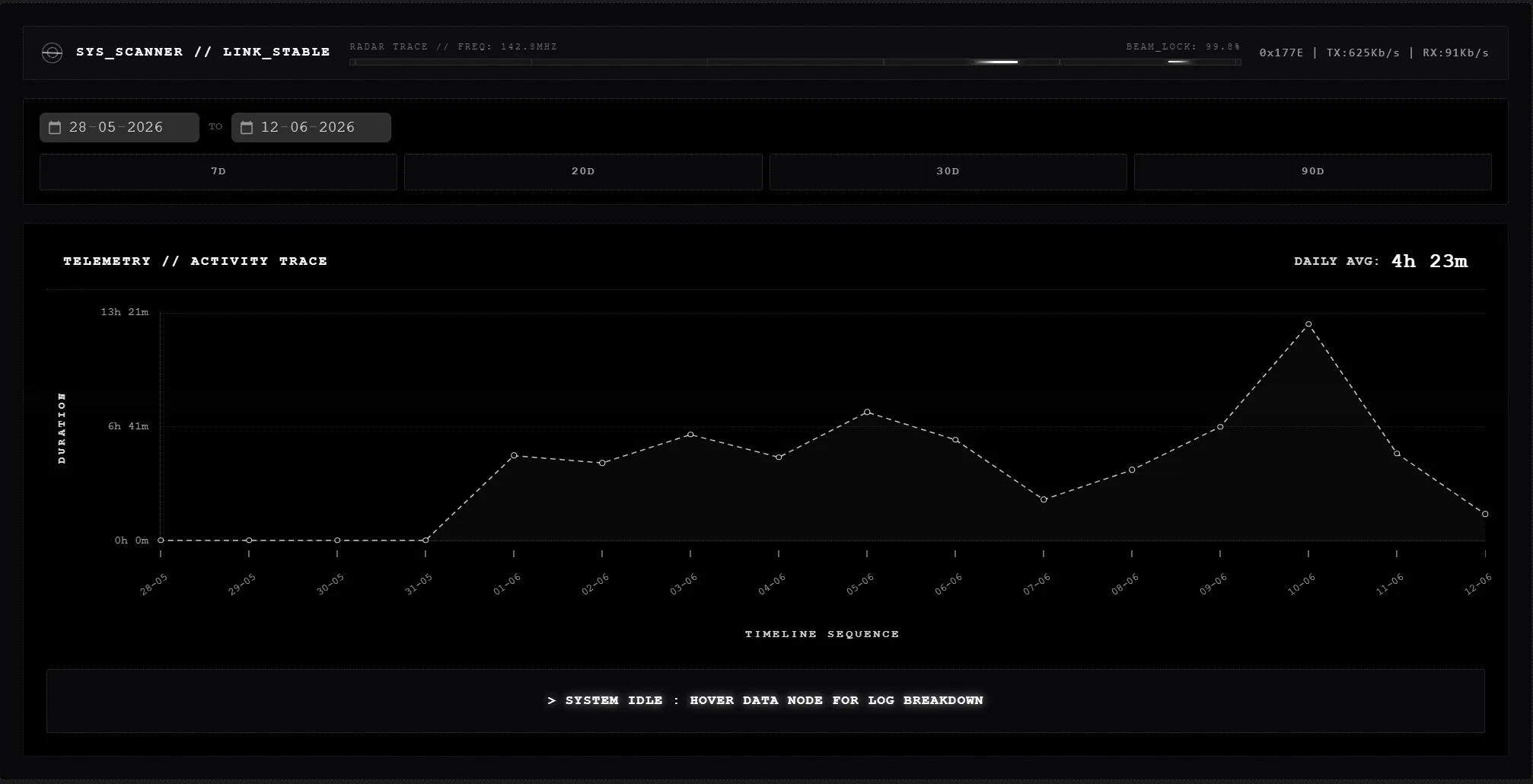The height and width of the screenshot is (784, 1533).
Task: Click the SYSTEM IDLE log breakdown panel
Action: click(x=765, y=701)
